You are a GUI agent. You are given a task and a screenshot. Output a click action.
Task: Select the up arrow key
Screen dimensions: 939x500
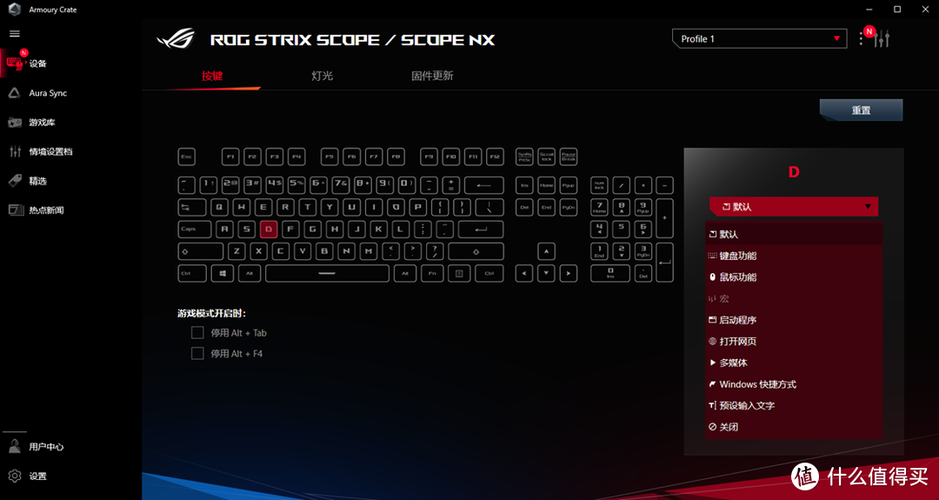click(546, 251)
